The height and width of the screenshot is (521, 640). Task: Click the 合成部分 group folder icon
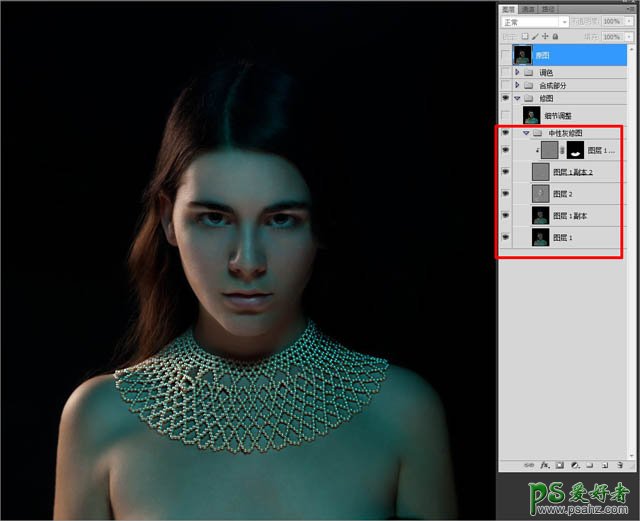(x=529, y=85)
